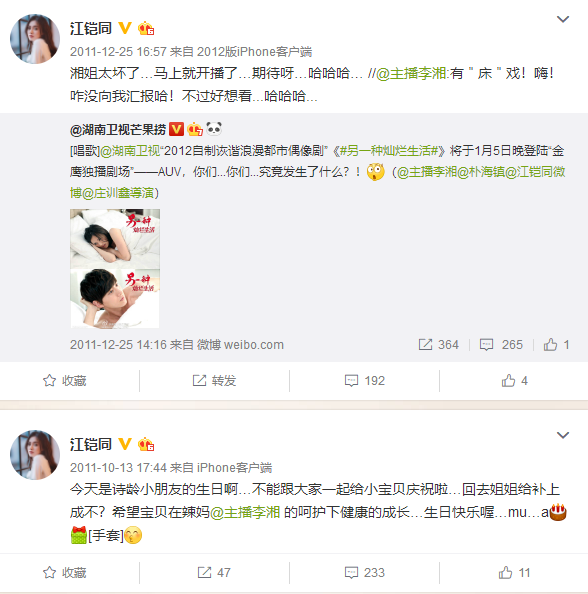Viewport: 588px width, 594px height.
Task: Open the original post's 364 reposts
Action: (x=438, y=344)
